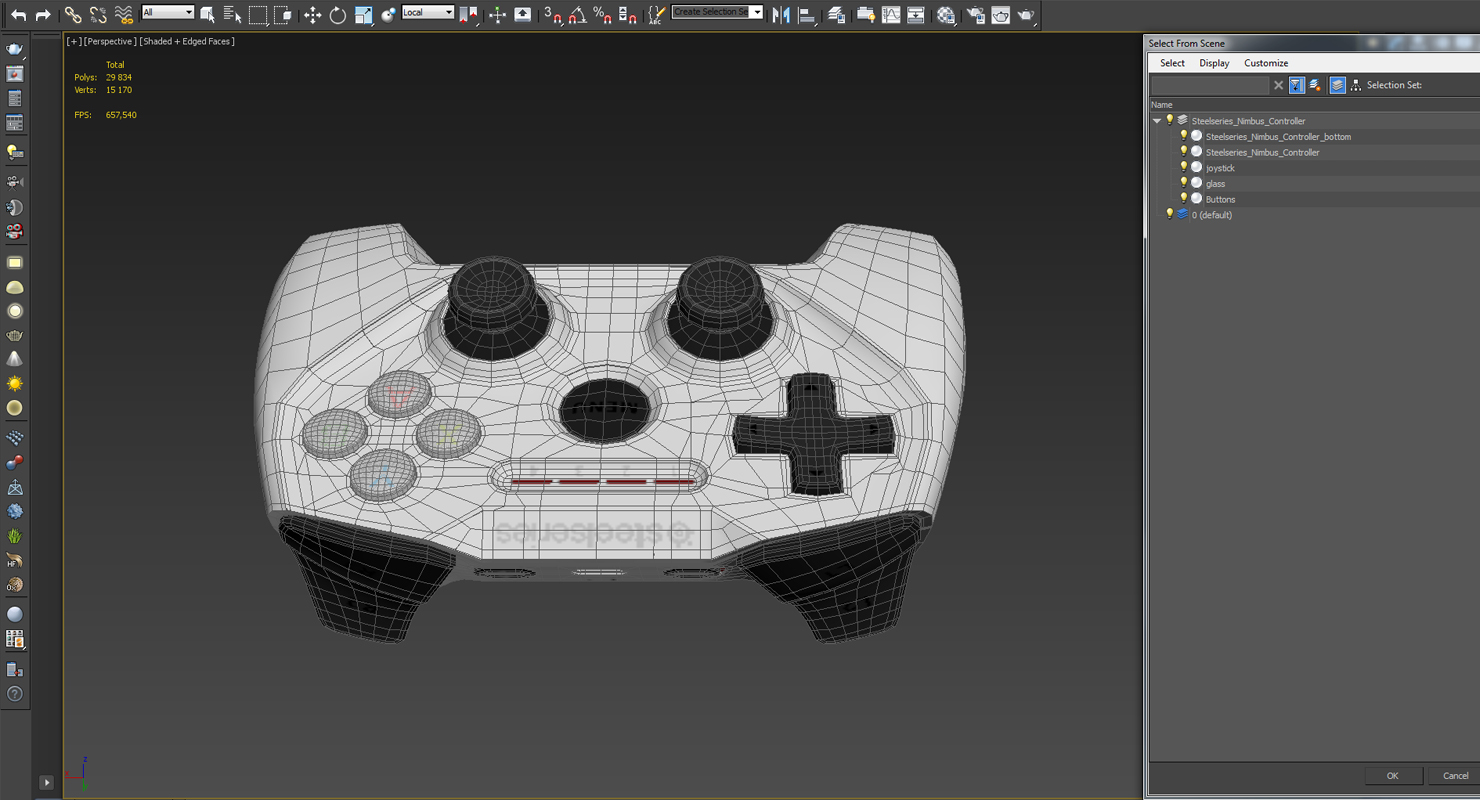Open the Display menu in Select From Scene
The width and height of the screenshot is (1480, 800).
1214,63
